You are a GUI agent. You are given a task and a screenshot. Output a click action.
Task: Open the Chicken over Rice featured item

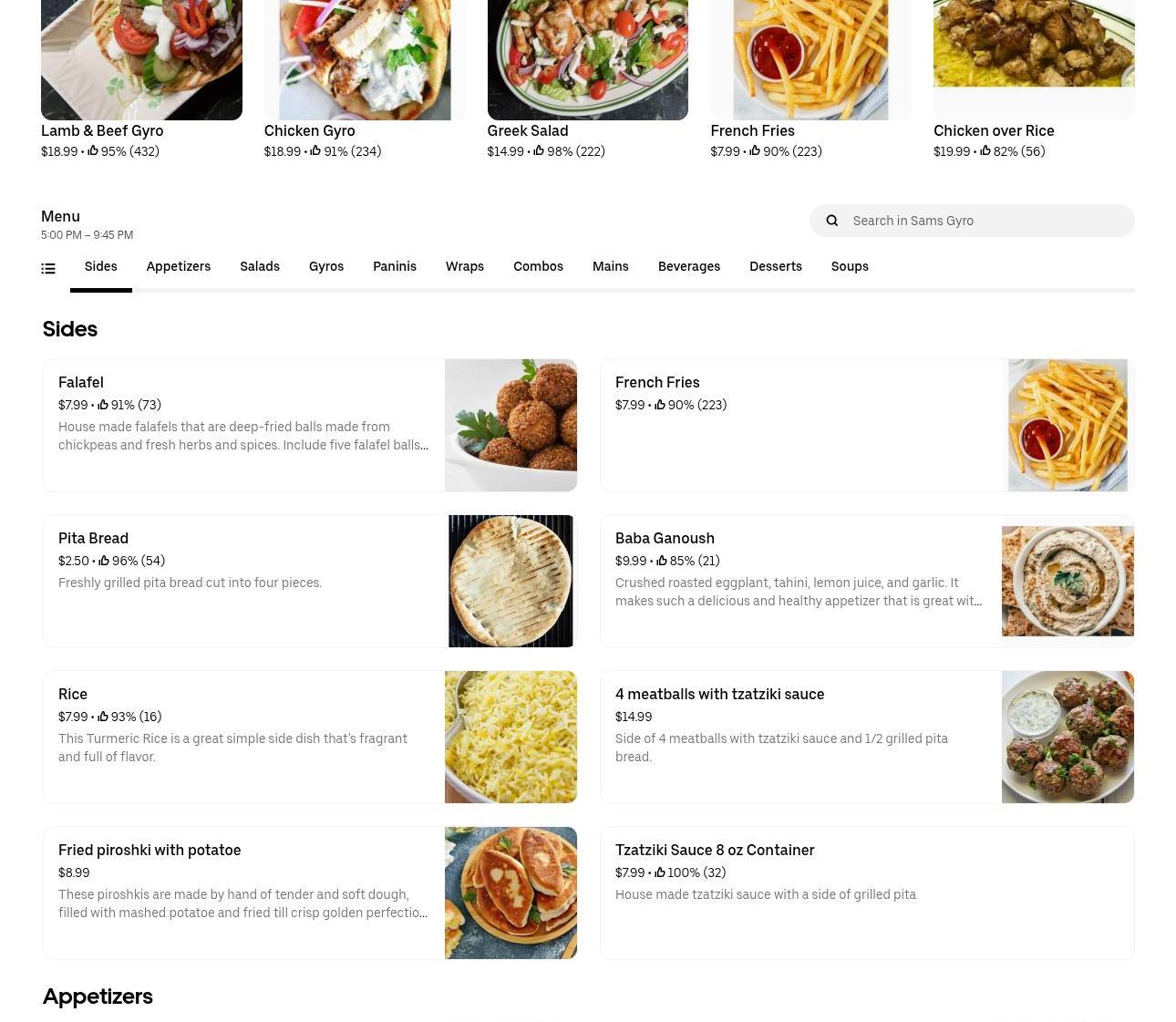coord(1034,80)
